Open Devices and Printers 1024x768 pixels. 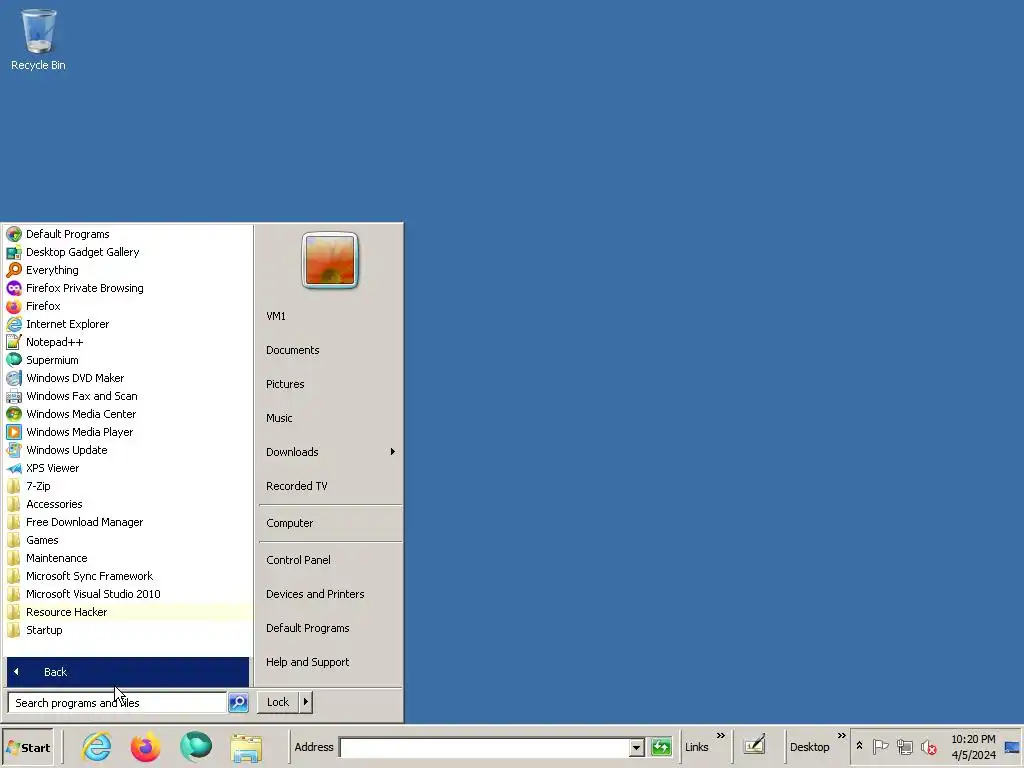tap(330, 594)
